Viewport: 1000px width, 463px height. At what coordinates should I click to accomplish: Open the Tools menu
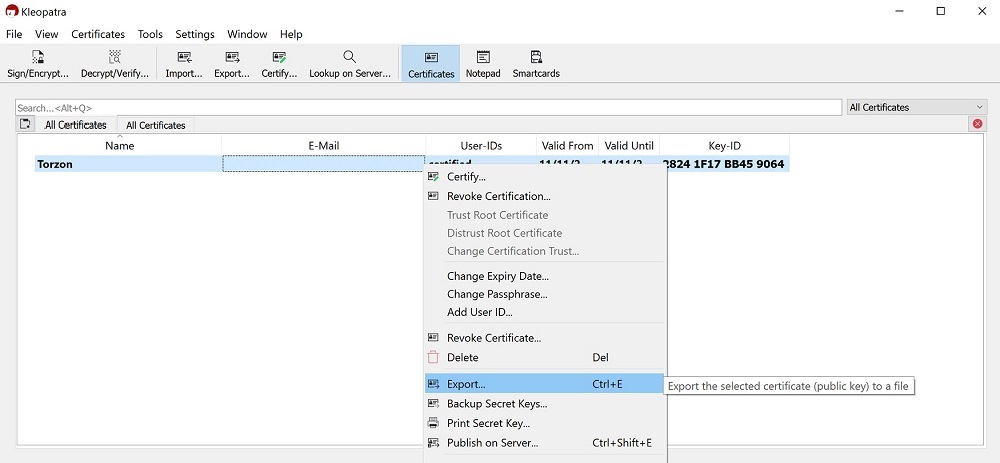150,34
